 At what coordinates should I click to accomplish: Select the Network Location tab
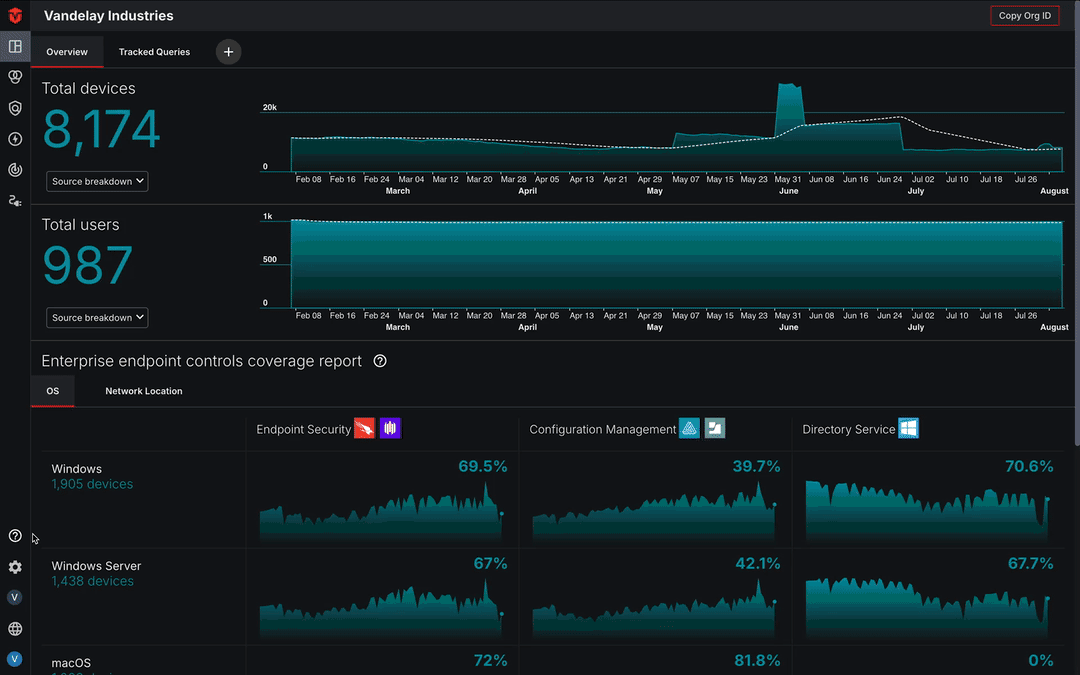click(x=144, y=391)
